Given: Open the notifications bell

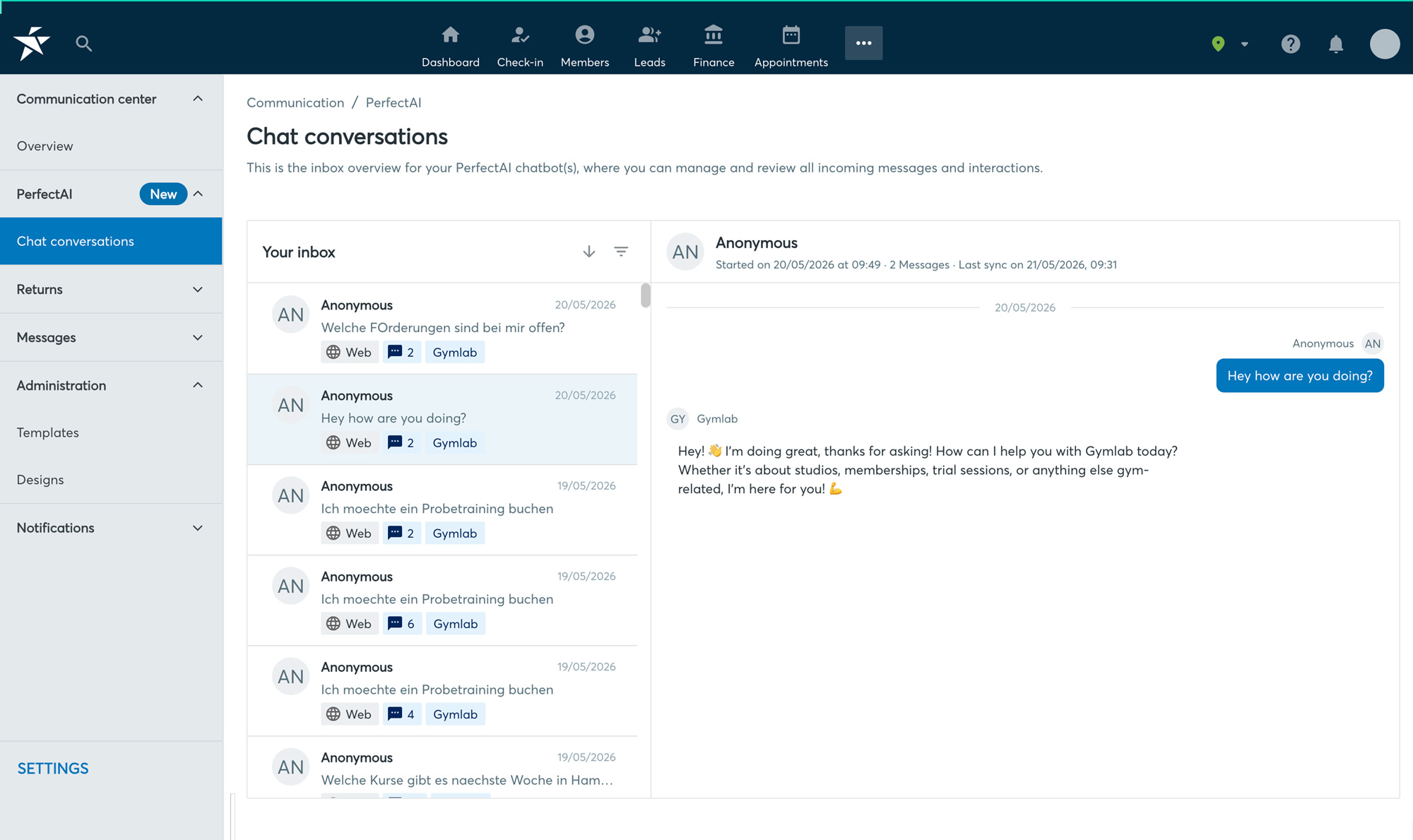Looking at the screenshot, I should coord(1335,44).
